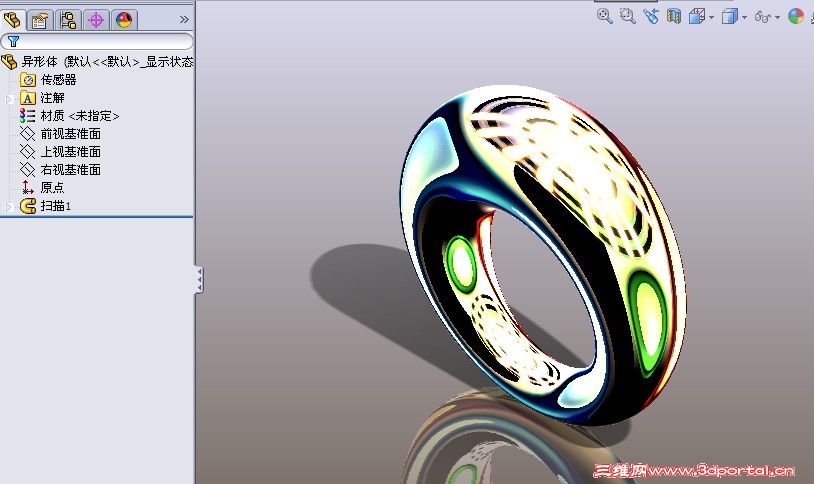Activate the Zoom to Area tool
814x484 pixels.
coord(628,16)
